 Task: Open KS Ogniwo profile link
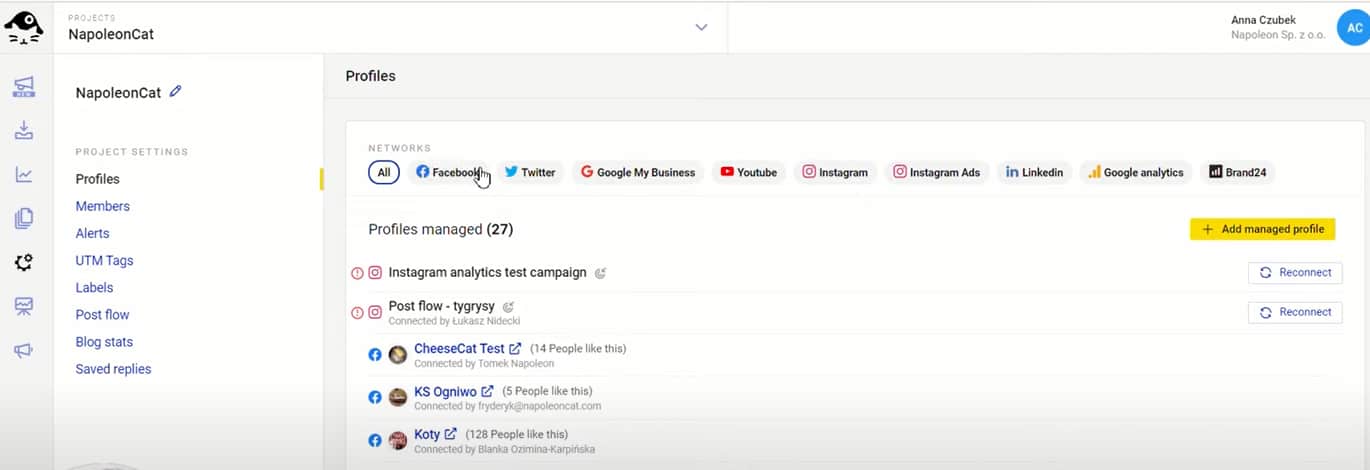coord(446,392)
